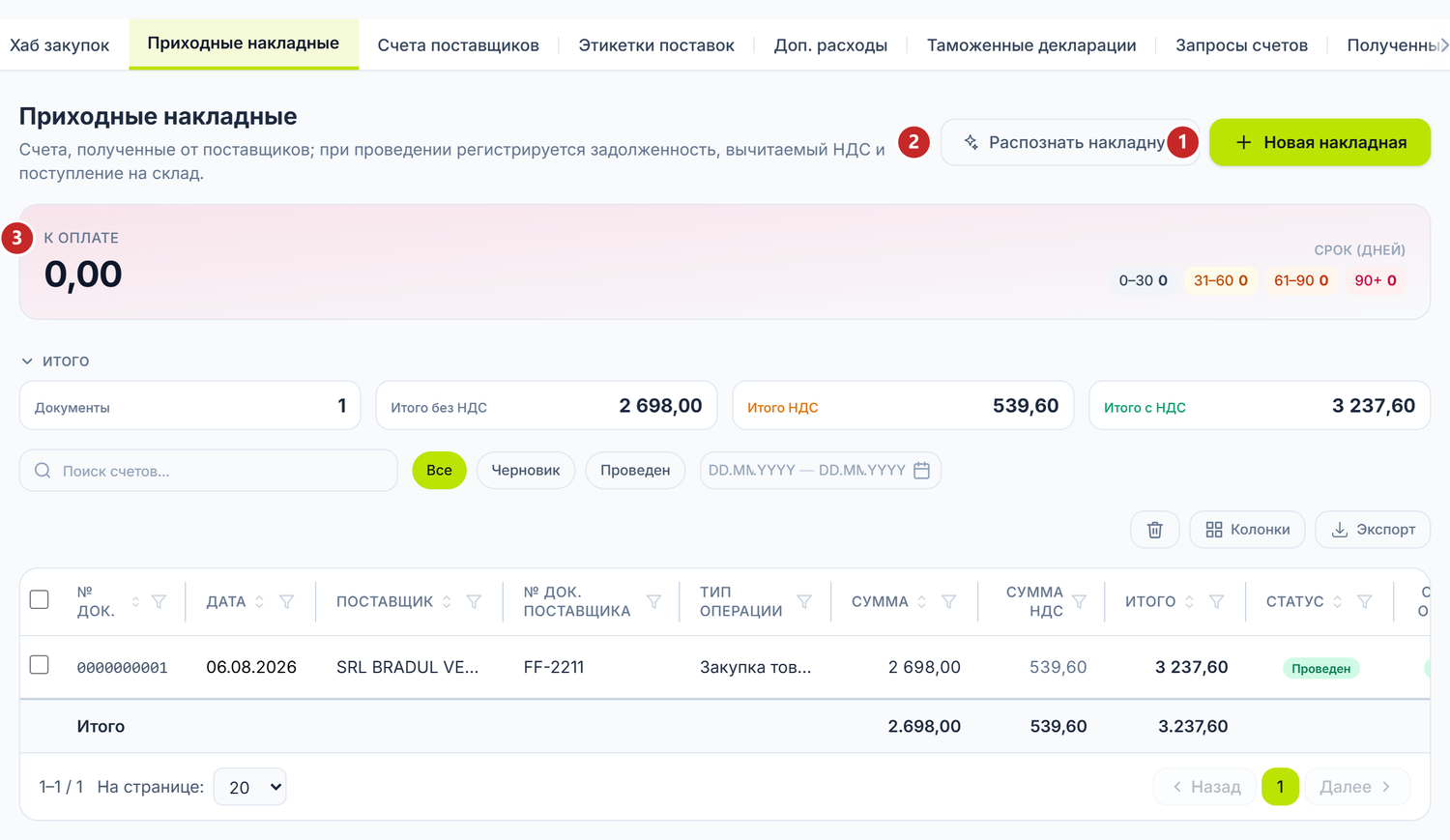1450x840 pixels.
Task: Sort by ИТОГО column arrows
Action: (x=1189, y=602)
